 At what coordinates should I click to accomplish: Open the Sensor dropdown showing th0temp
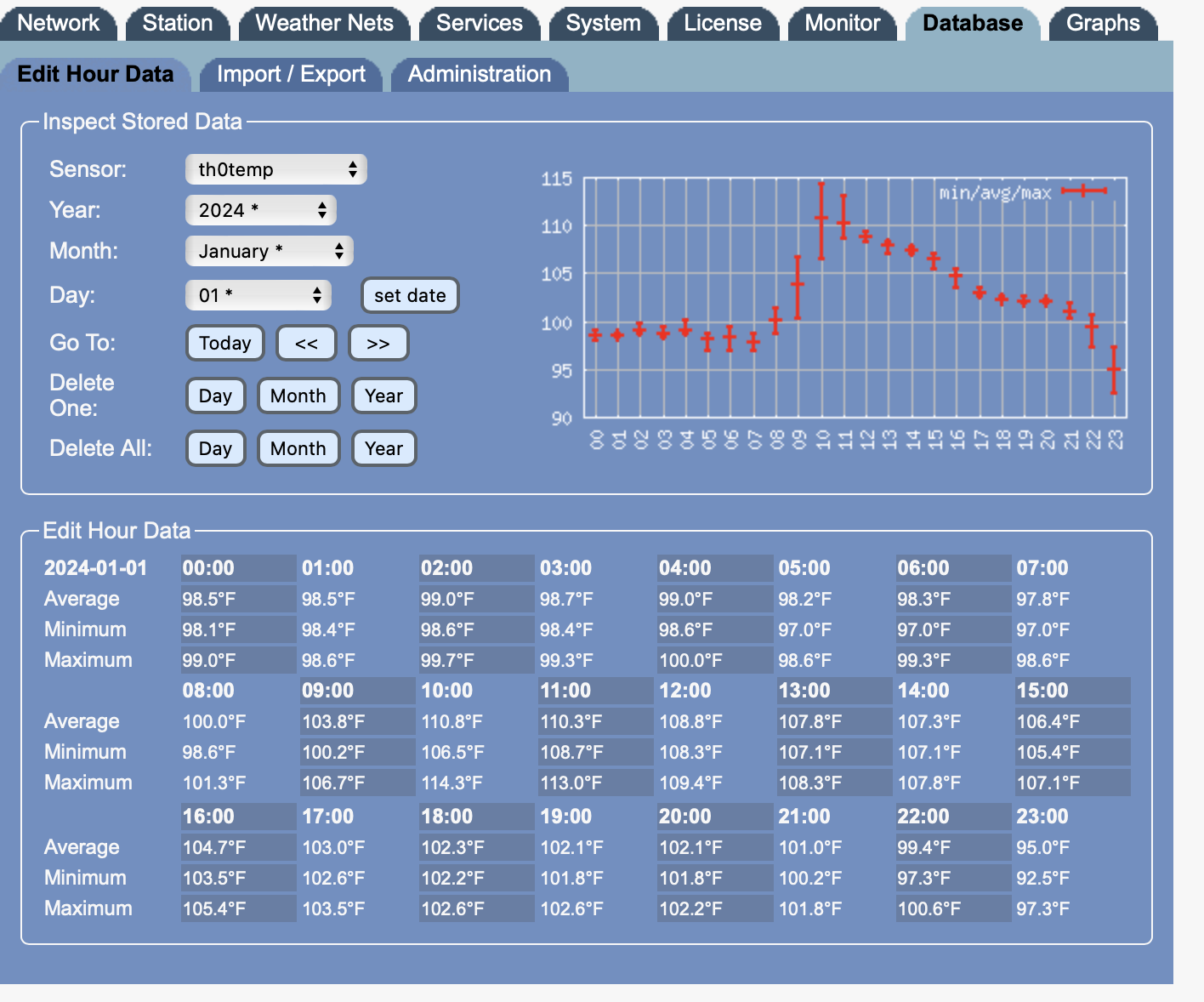276,169
